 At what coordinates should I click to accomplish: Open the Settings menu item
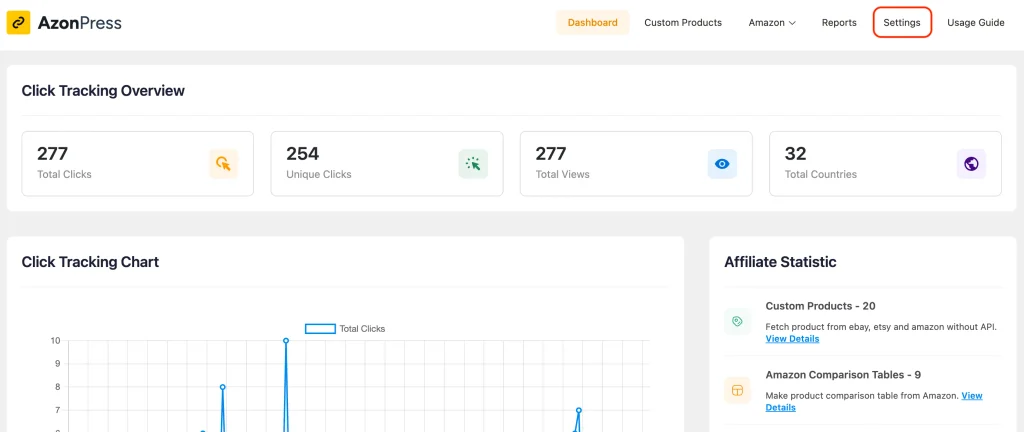[902, 22]
